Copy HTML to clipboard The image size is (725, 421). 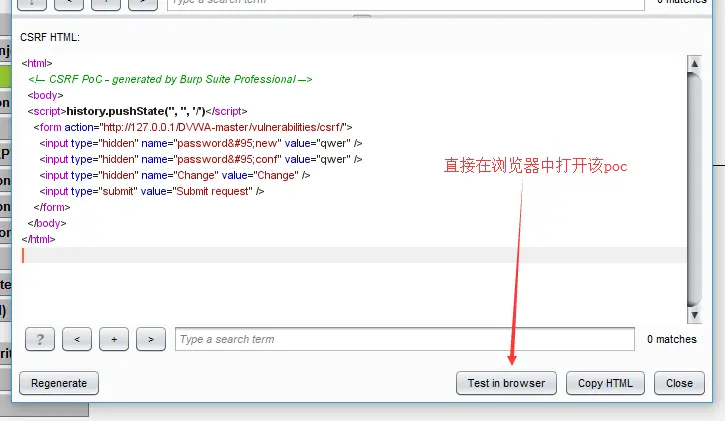coord(605,383)
